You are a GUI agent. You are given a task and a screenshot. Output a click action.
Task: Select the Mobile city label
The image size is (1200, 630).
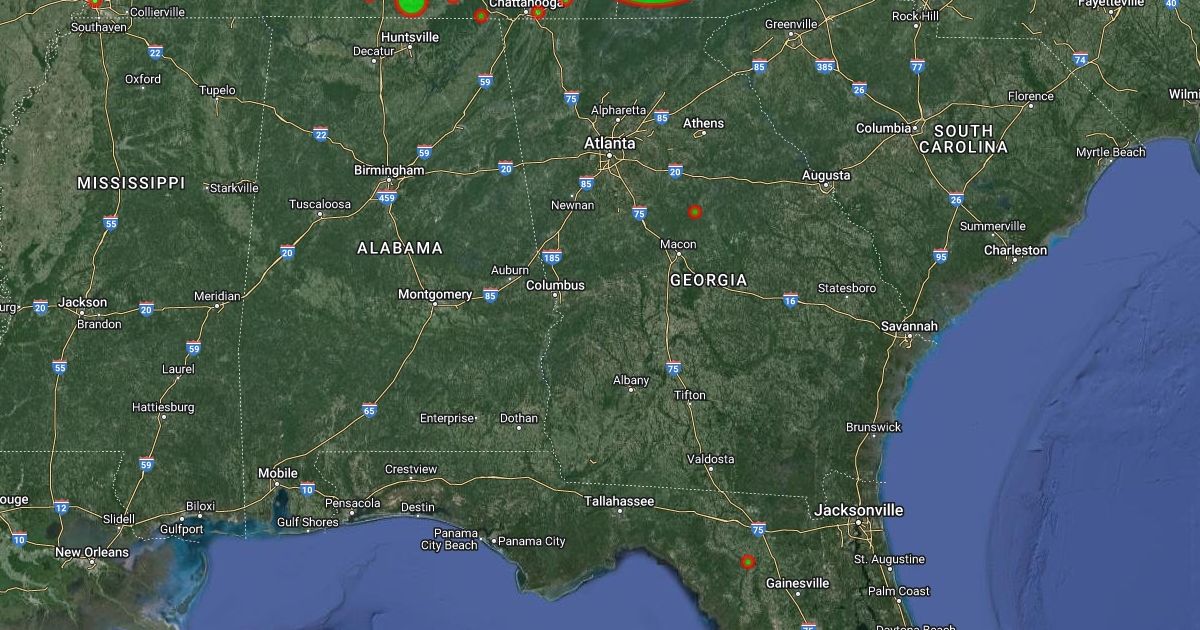[278, 473]
